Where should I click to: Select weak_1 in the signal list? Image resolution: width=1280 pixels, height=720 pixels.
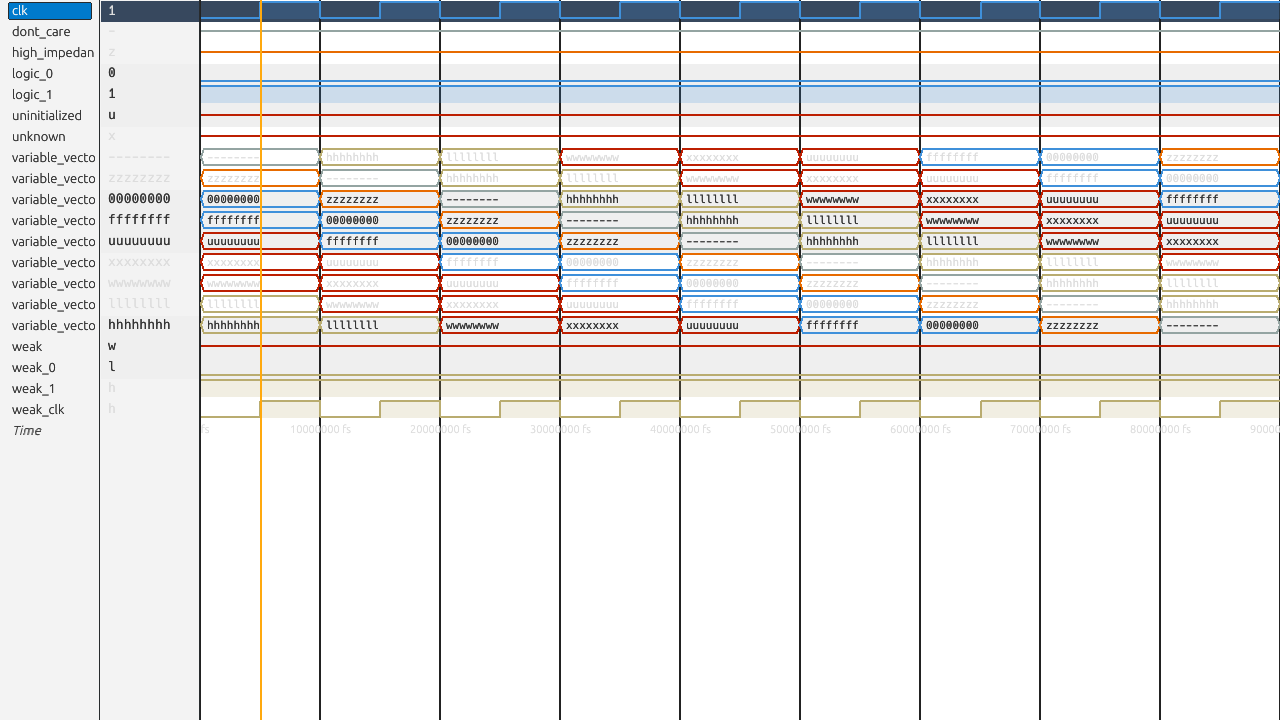[x=33, y=389]
